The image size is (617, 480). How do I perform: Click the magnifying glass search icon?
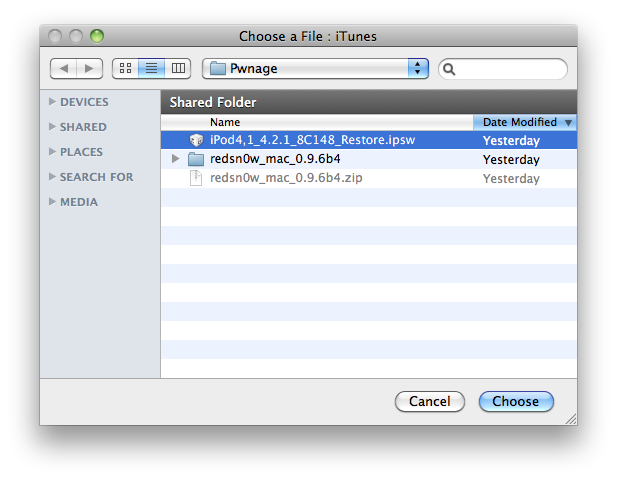449,69
